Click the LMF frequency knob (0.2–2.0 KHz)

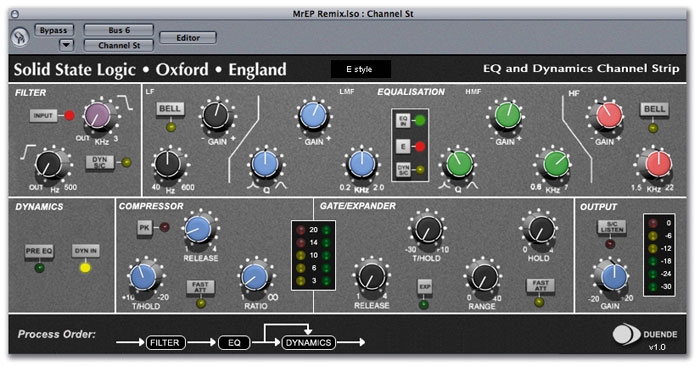click(362, 164)
